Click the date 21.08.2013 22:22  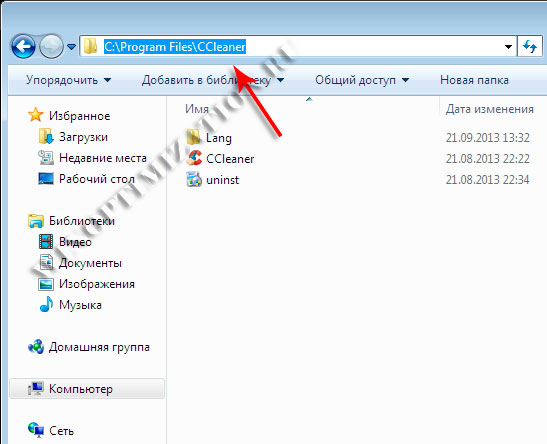[488, 159]
